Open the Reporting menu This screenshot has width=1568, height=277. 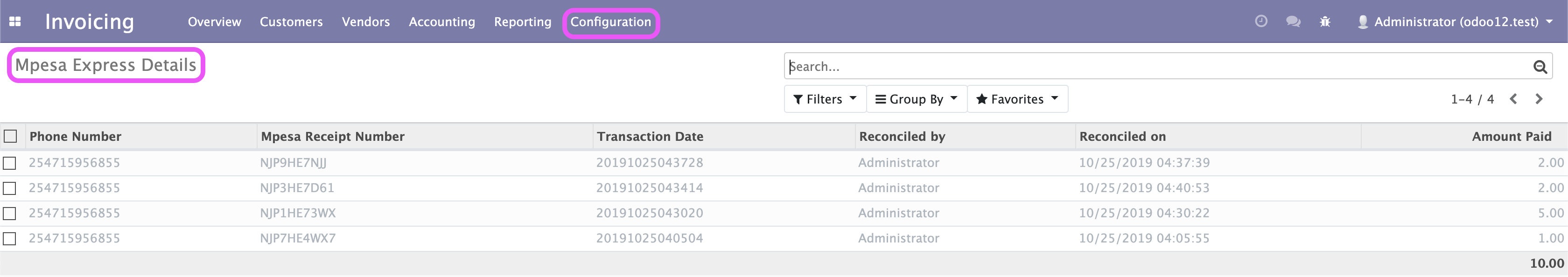pos(522,22)
